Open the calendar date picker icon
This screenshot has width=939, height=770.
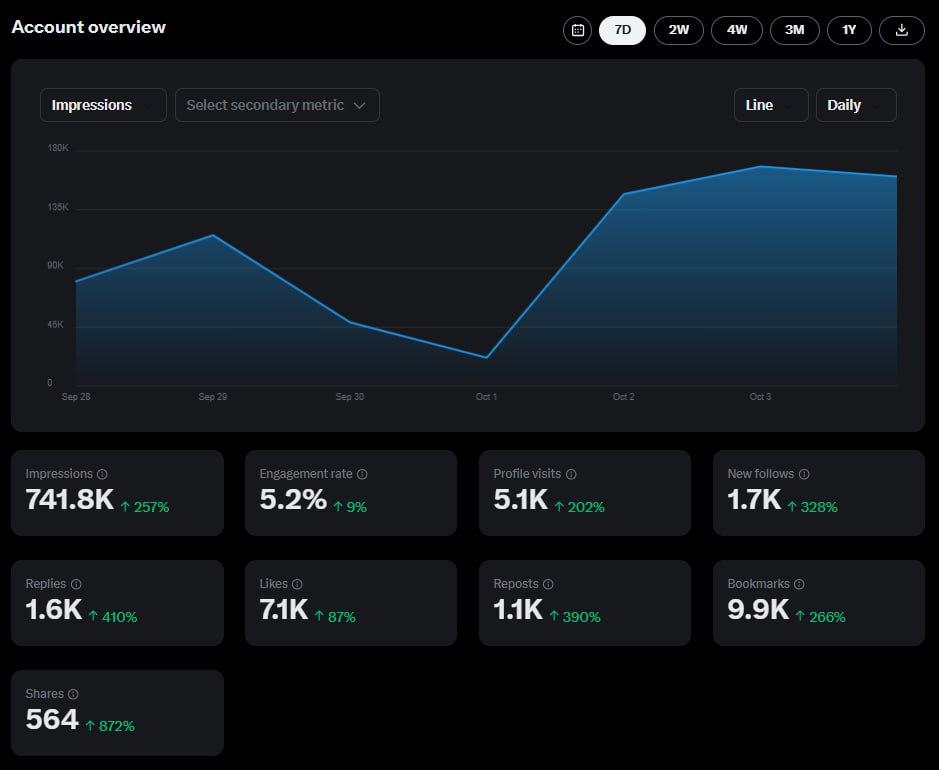tap(577, 30)
